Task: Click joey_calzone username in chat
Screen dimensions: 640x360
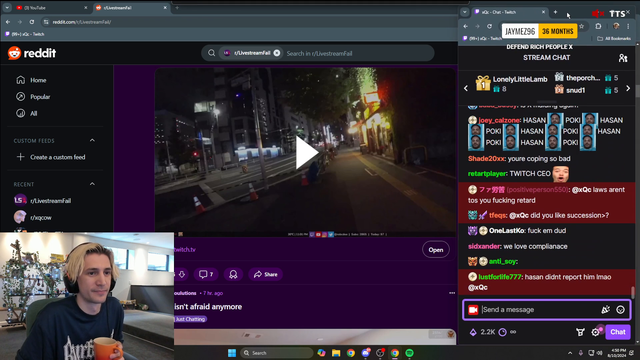Action: (x=499, y=120)
